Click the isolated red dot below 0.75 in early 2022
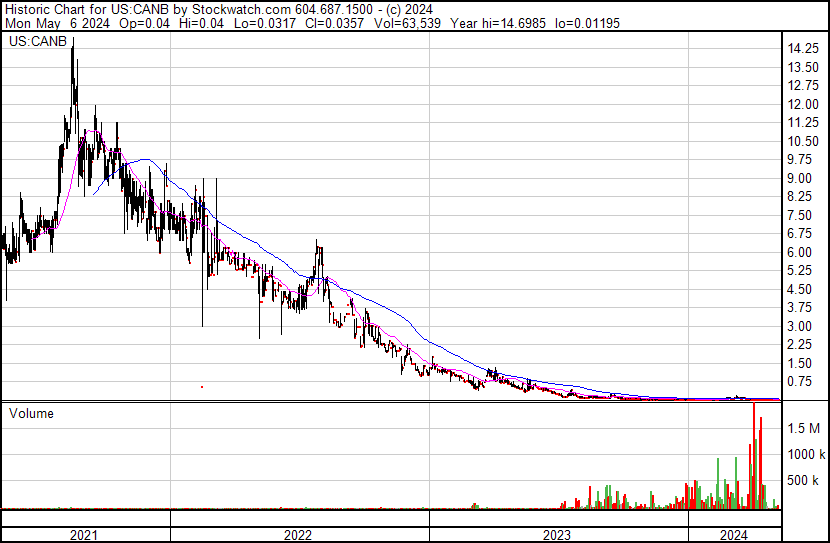The height and width of the screenshot is (543, 830). (202, 387)
